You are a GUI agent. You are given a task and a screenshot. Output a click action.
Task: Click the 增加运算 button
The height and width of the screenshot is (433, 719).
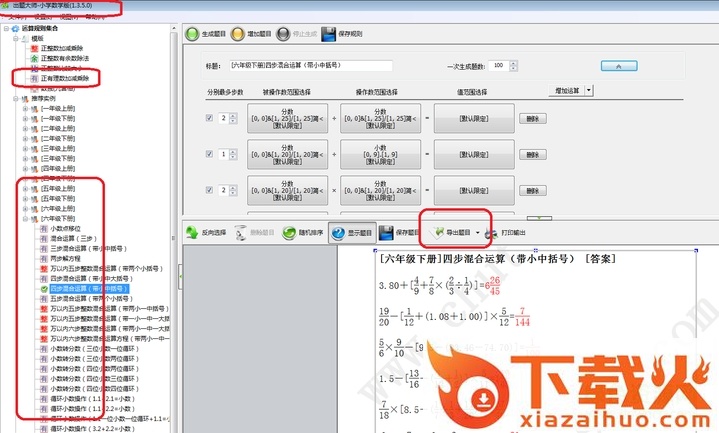tap(567, 90)
